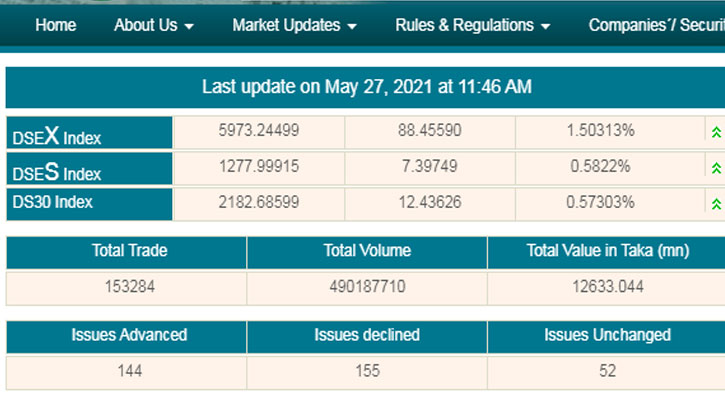Click the DSEX Index value 5973.24499
The height and width of the screenshot is (400, 725).
tap(259, 131)
